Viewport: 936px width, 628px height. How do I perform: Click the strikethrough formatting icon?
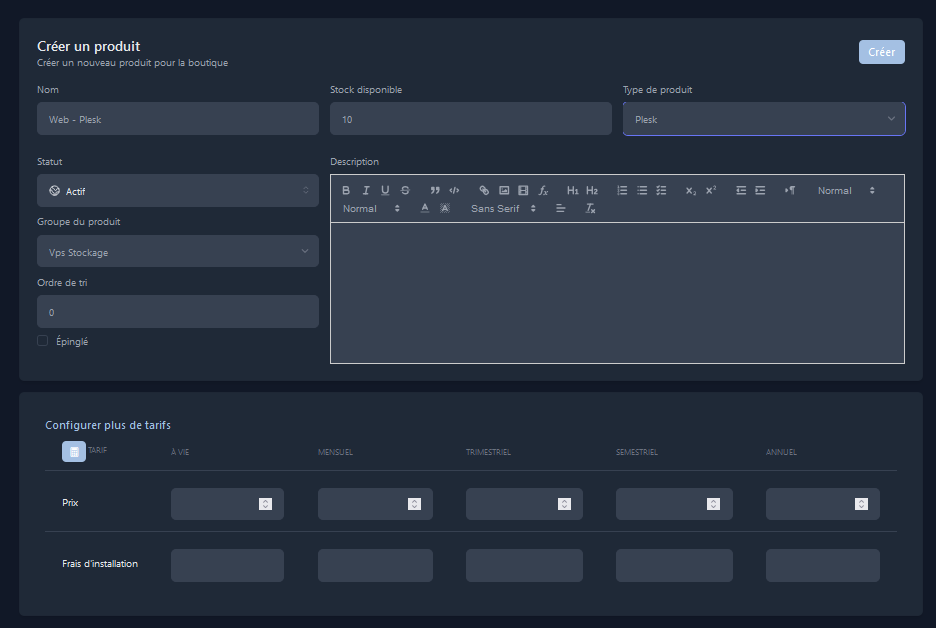(405, 190)
